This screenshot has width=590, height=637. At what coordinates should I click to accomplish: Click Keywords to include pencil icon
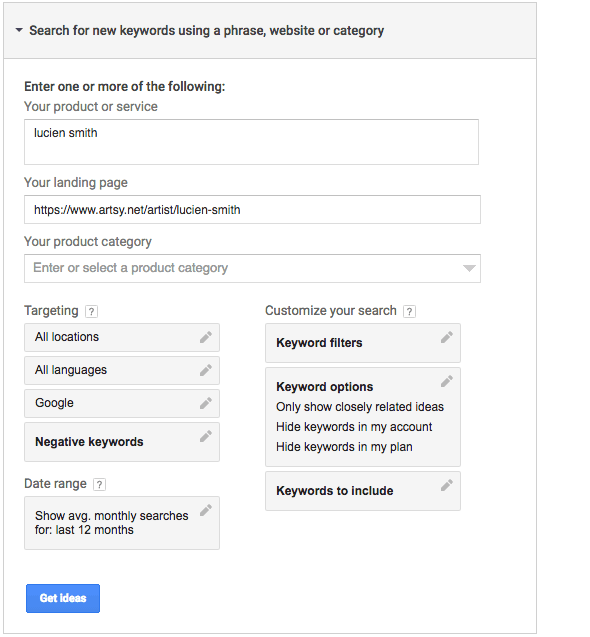[x=447, y=485]
